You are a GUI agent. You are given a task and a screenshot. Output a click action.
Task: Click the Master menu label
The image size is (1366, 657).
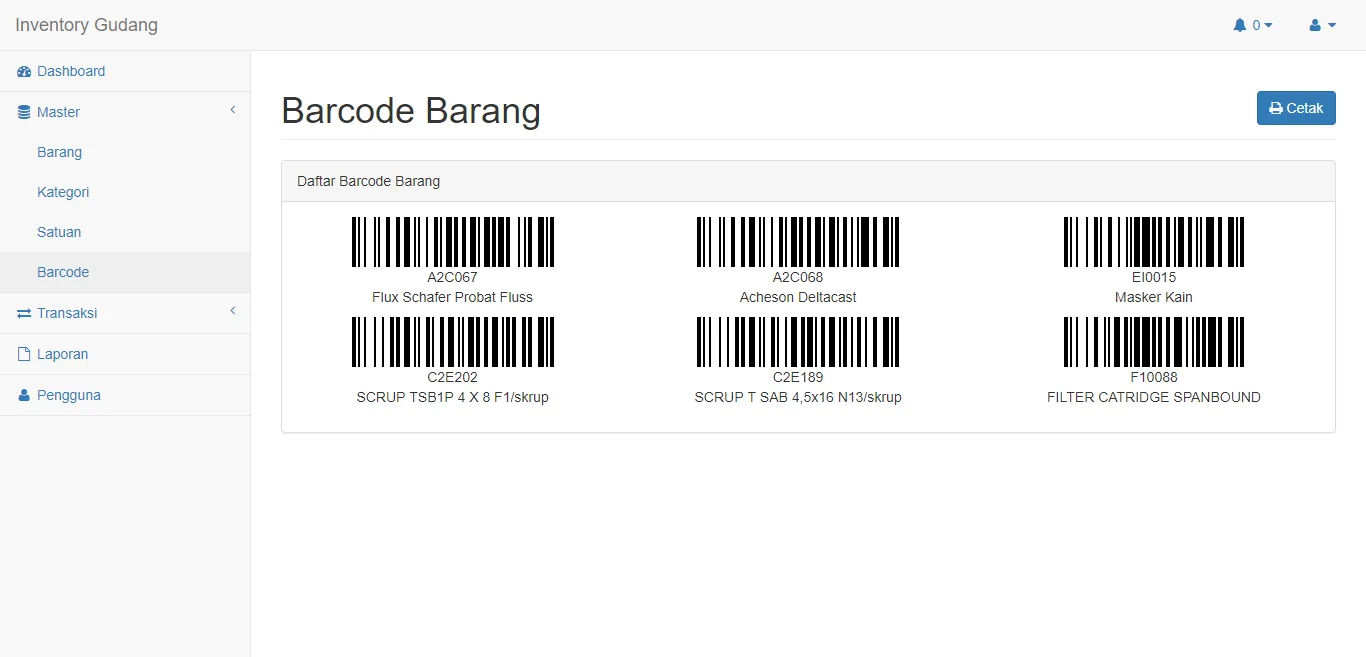coord(58,113)
